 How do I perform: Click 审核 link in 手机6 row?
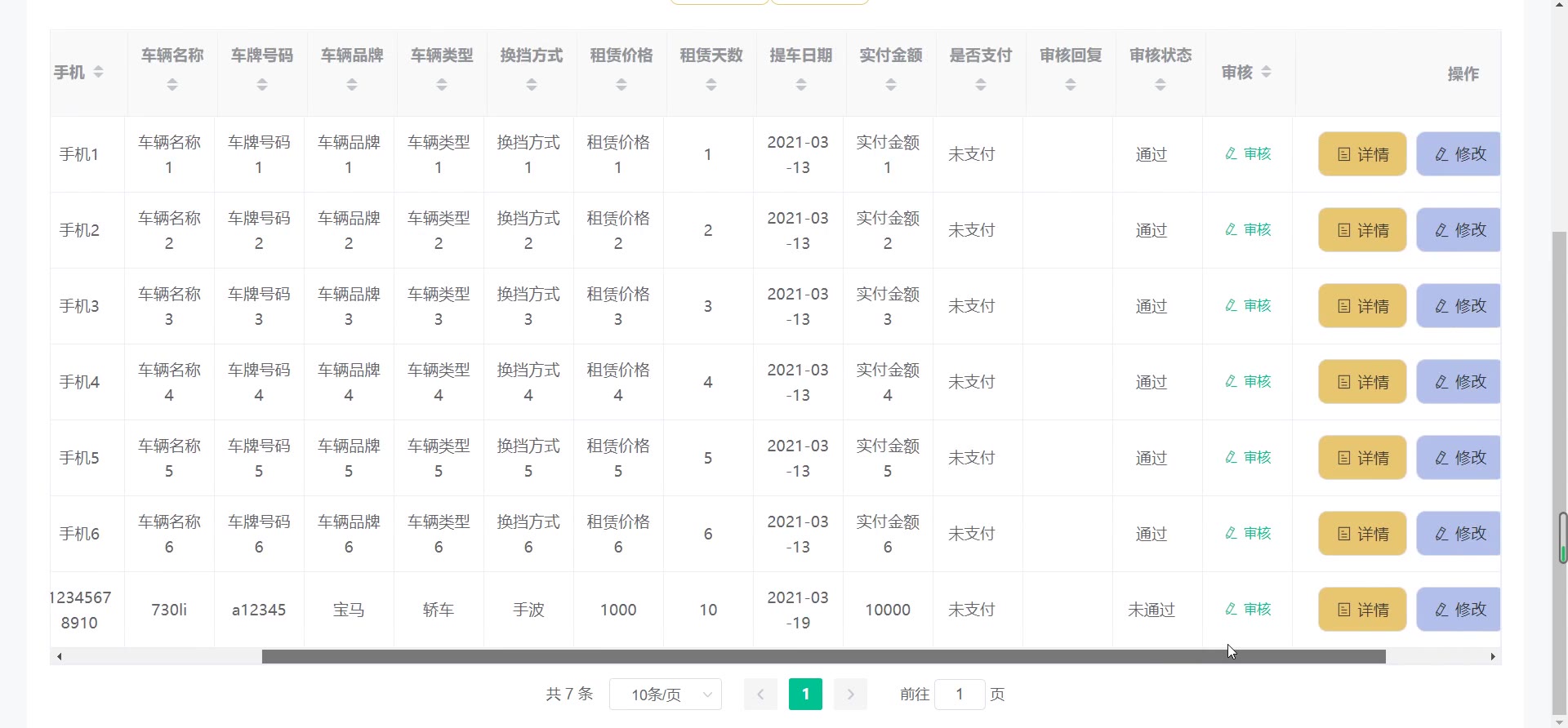coord(1248,533)
